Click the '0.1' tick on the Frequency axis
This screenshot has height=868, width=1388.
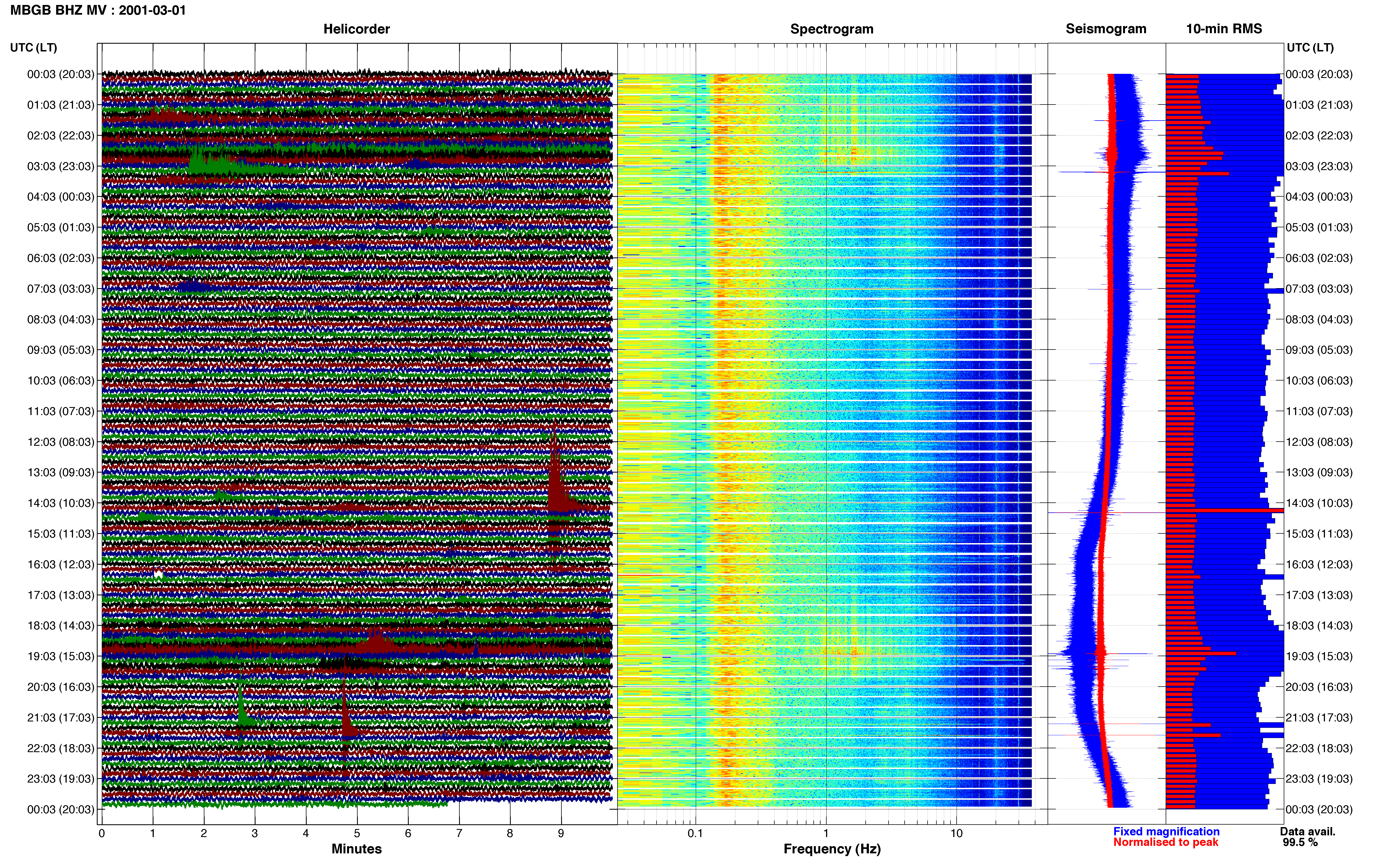point(695,833)
